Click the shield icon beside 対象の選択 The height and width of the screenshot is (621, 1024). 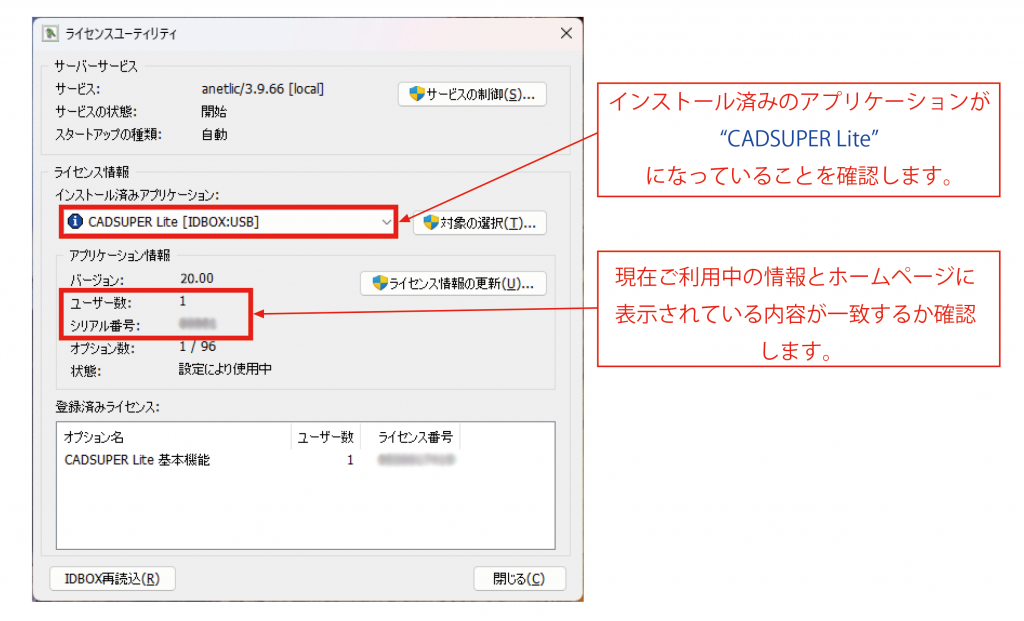[431, 222]
